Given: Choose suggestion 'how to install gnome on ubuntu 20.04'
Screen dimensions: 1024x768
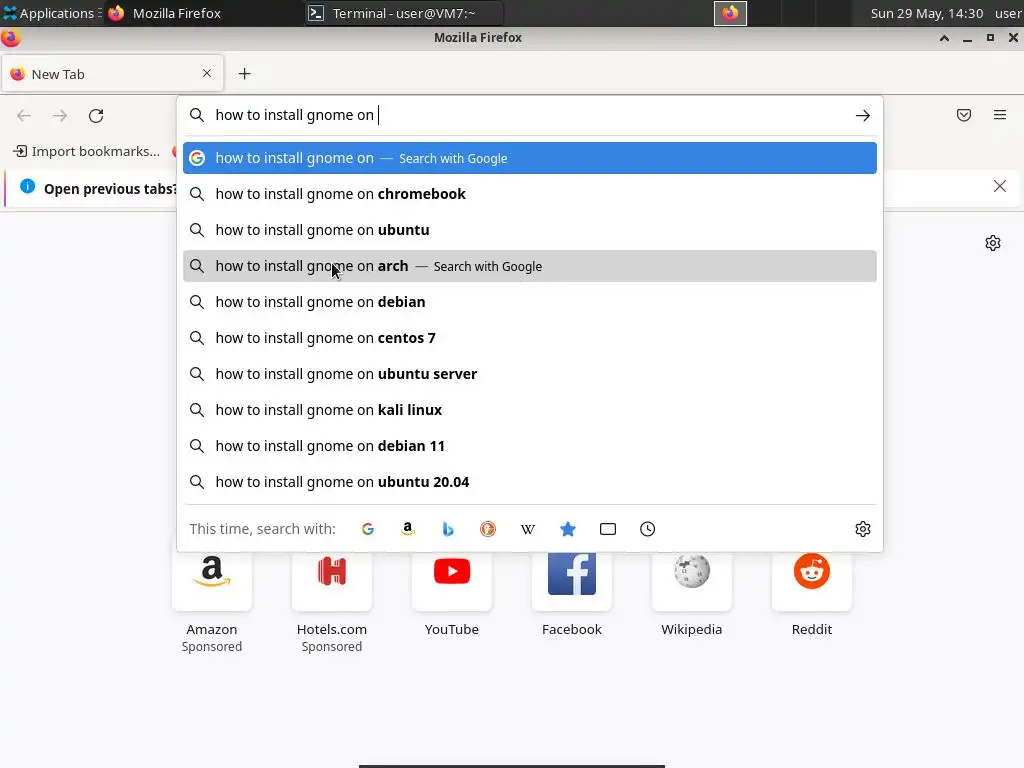Looking at the screenshot, I should 530,482.
